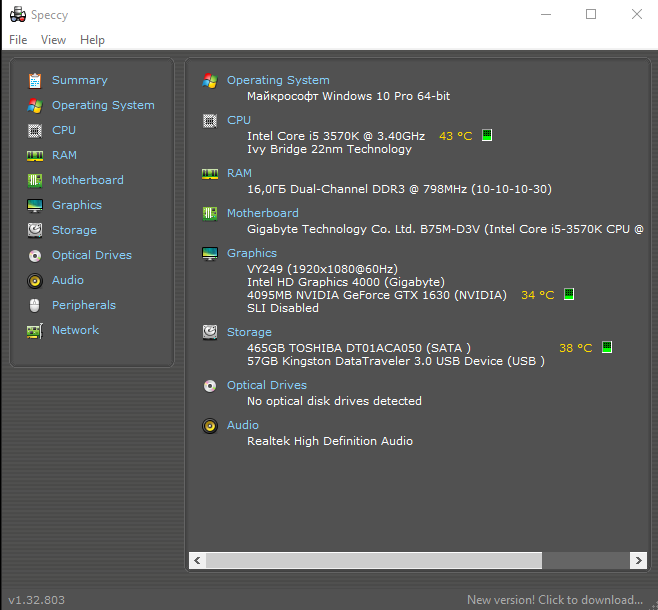This screenshot has width=658, height=610.
Task: Click the Audio speaker icon in summary pane
Action: 210,426
